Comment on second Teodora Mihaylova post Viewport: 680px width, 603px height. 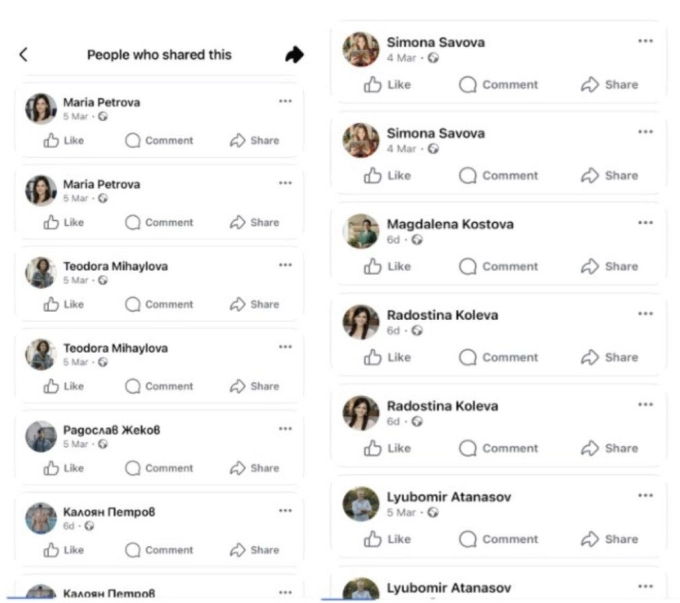click(159, 386)
